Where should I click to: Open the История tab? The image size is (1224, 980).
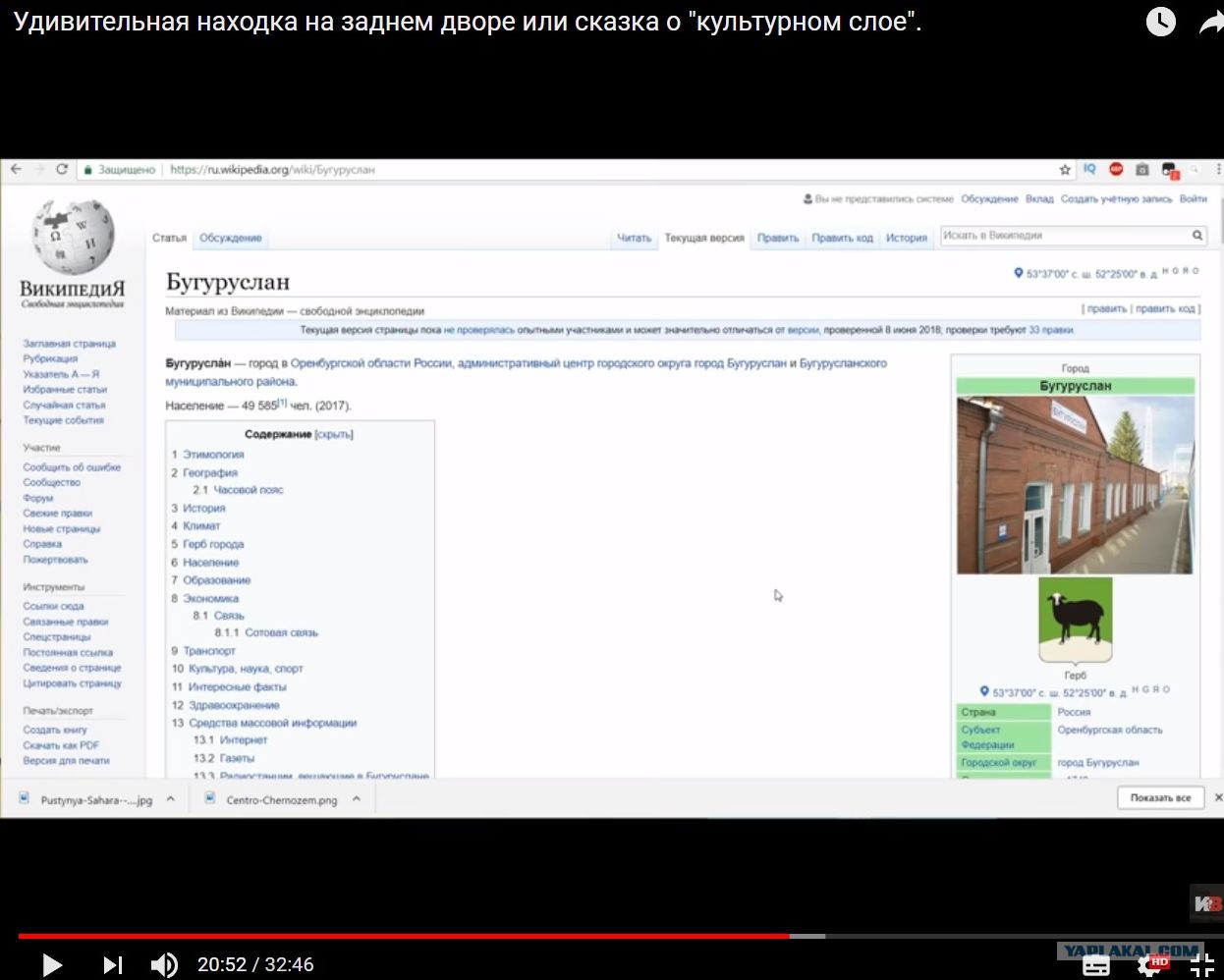coord(907,238)
